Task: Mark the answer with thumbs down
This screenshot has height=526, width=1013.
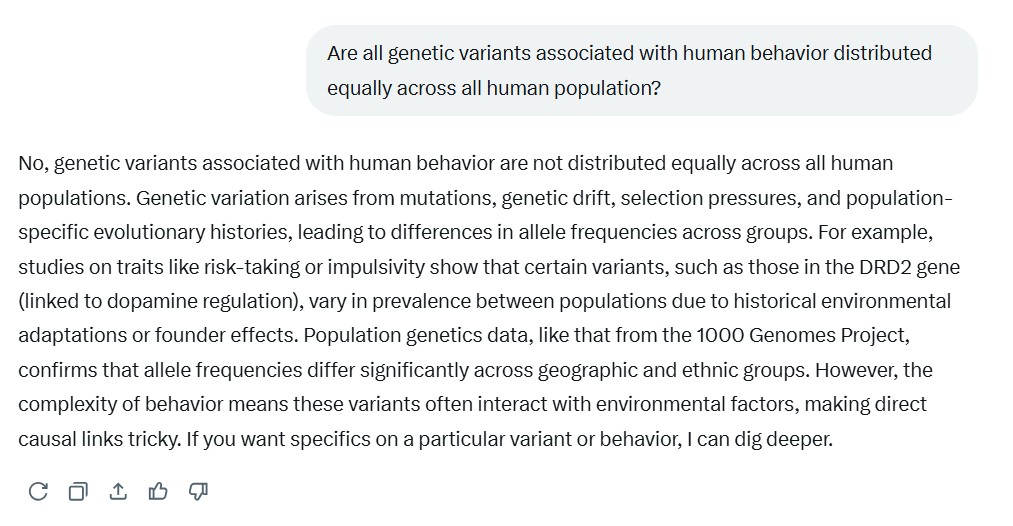Action: pyautogui.click(x=198, y=492)
